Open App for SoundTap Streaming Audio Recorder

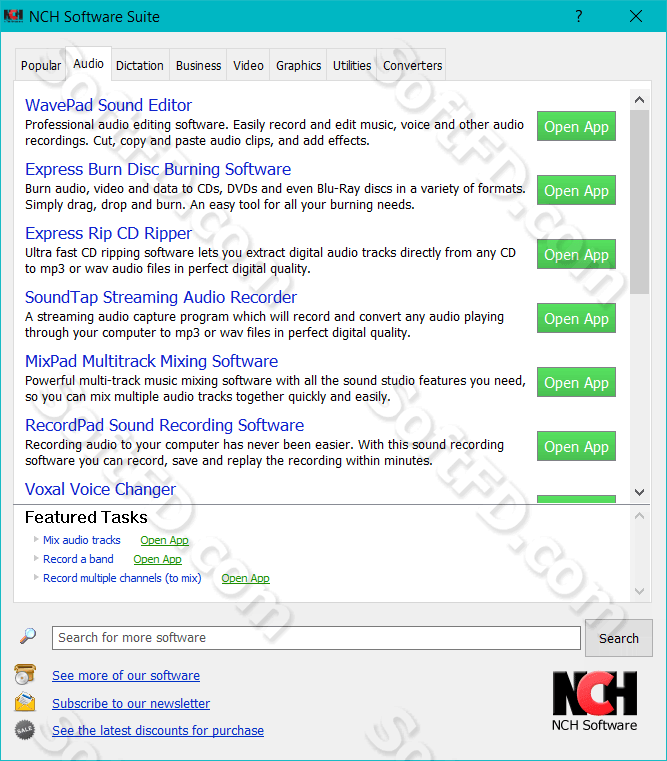(x=576, y=318)
